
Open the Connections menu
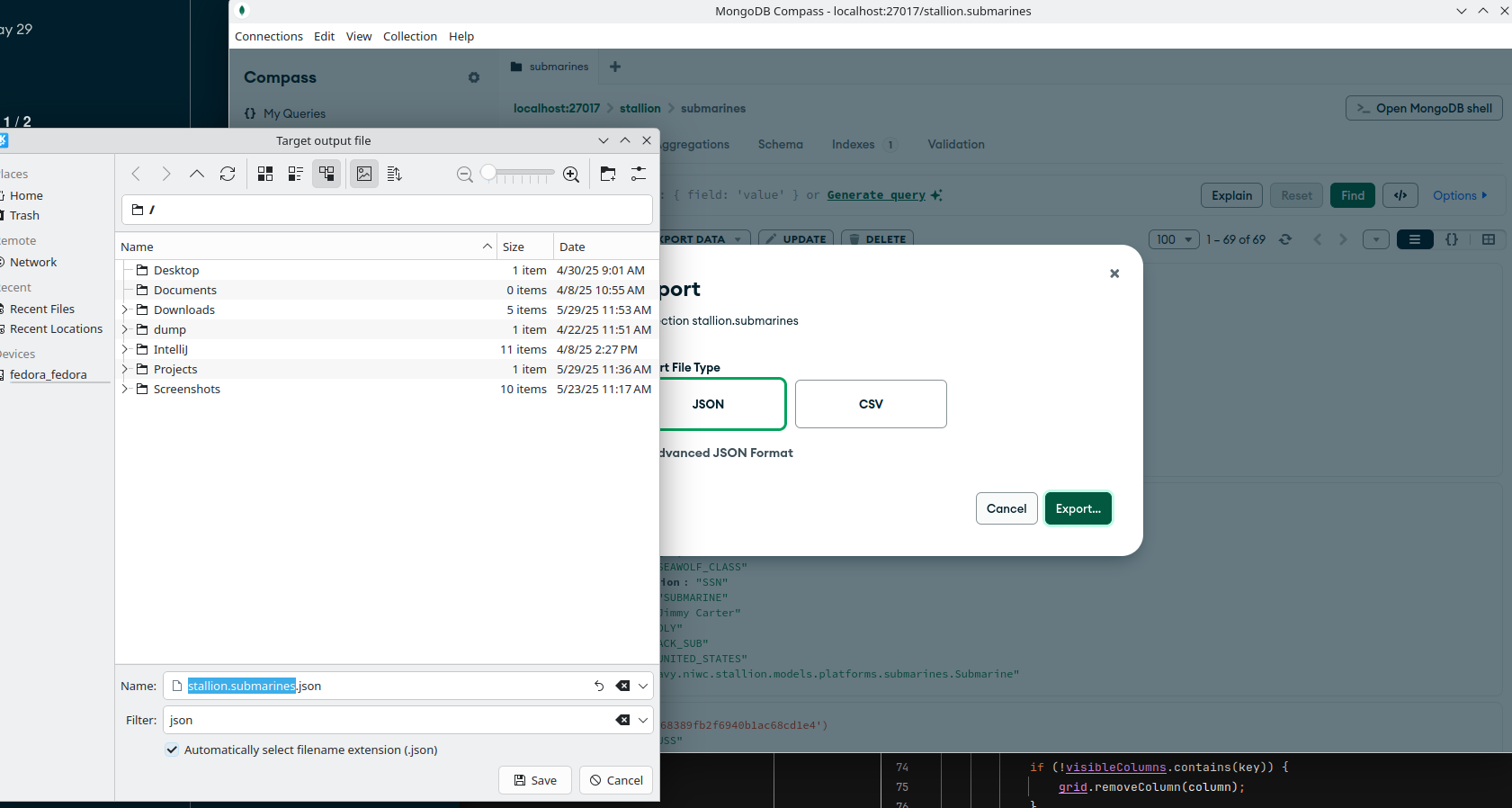click(268, 36)
